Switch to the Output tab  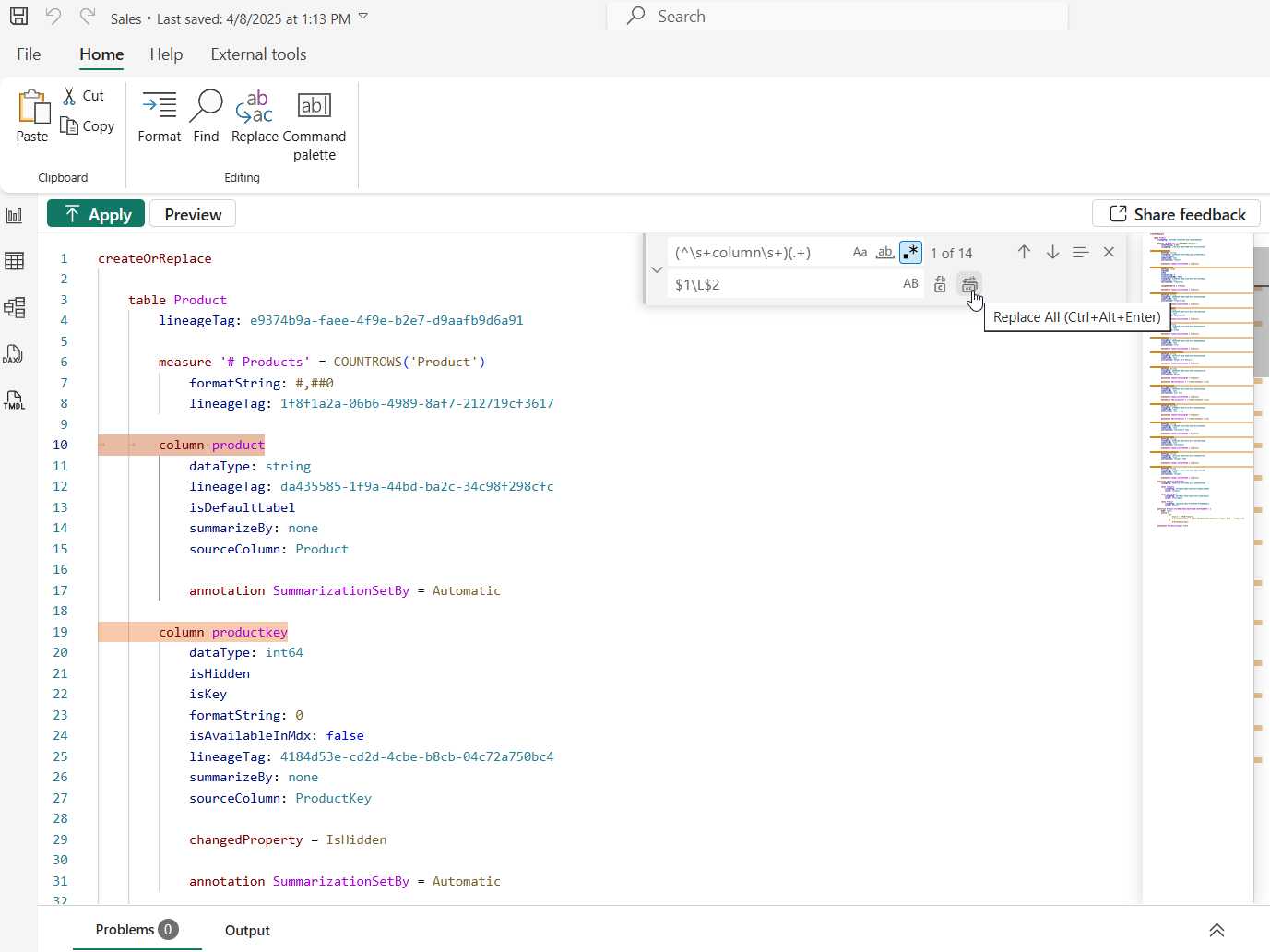[x=246, y=930]
